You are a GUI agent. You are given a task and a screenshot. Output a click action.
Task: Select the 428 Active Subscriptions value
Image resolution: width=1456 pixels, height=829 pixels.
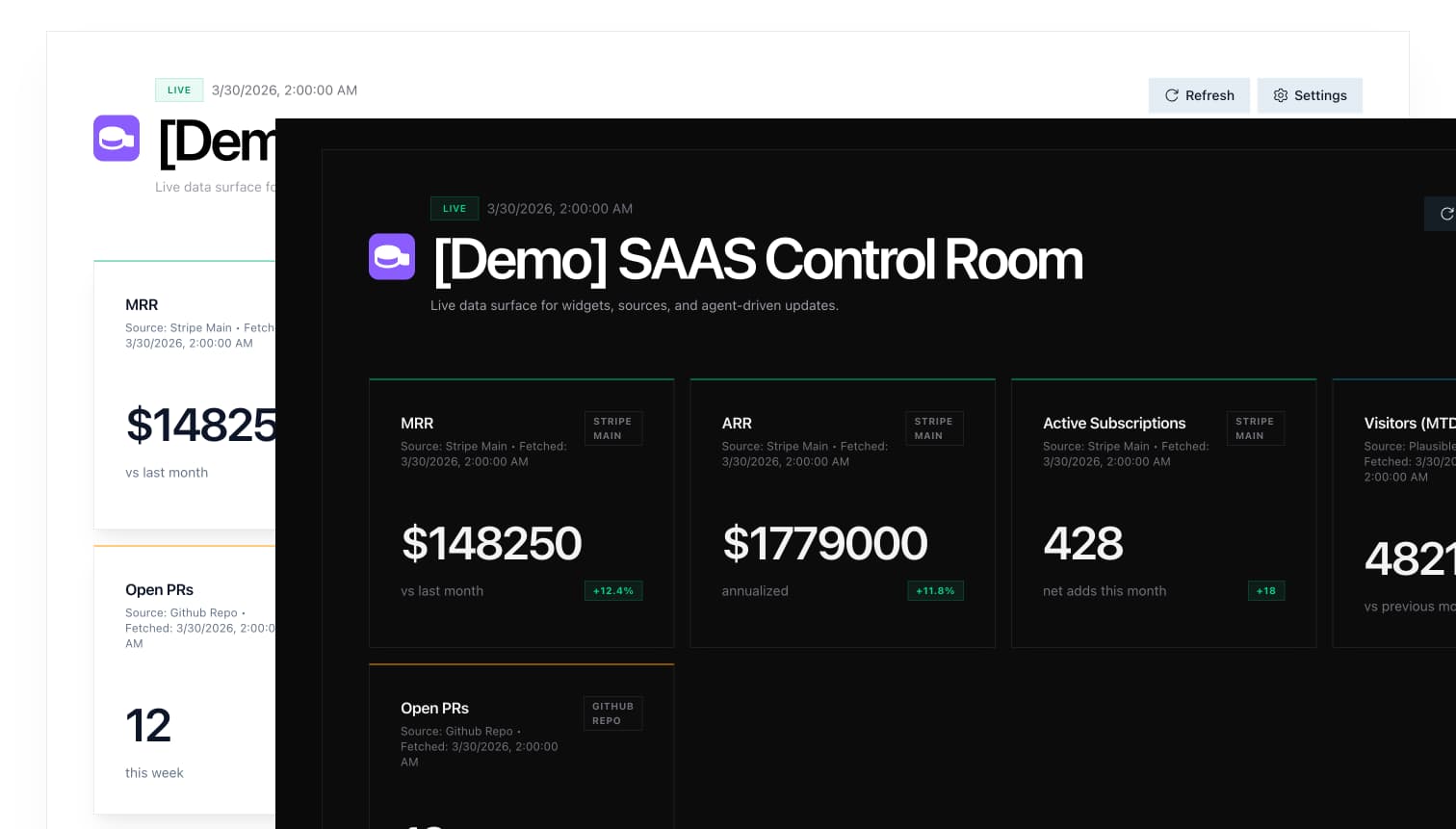tap(1083, 543)
